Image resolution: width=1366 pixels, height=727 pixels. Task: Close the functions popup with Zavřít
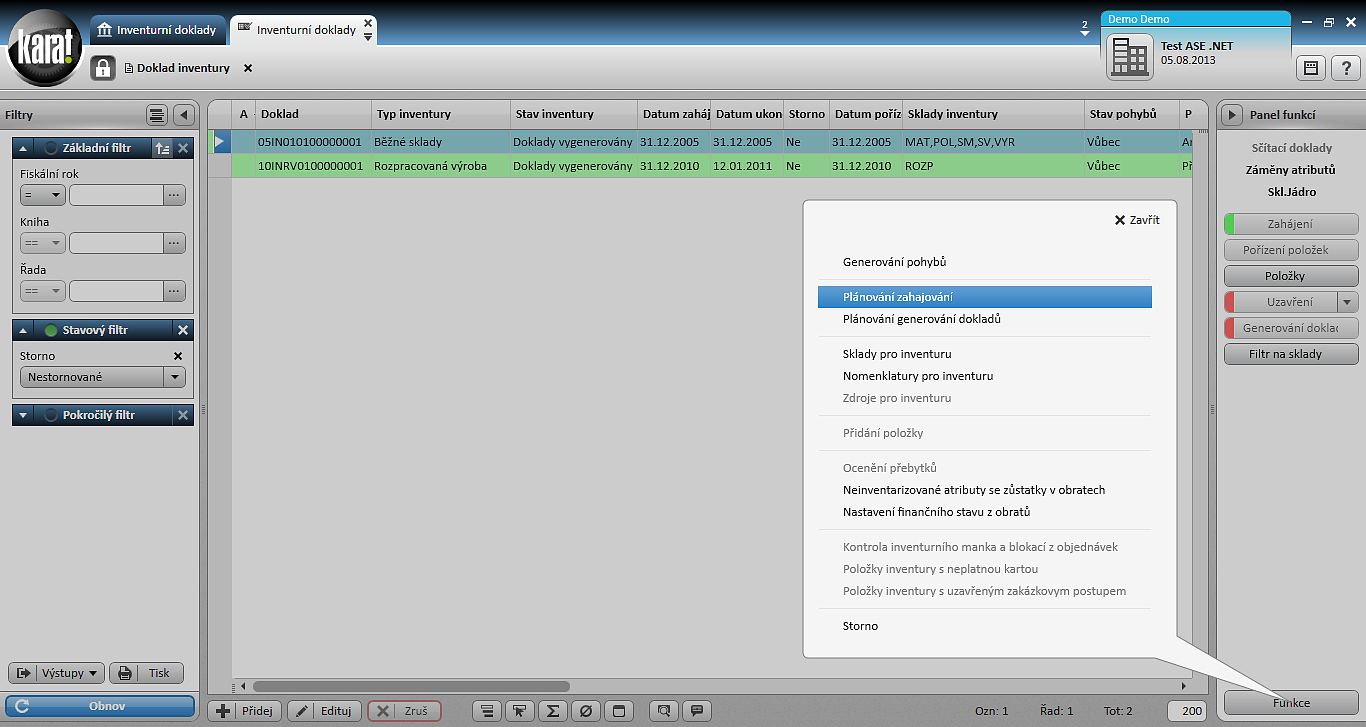[x=1137, y=220]
